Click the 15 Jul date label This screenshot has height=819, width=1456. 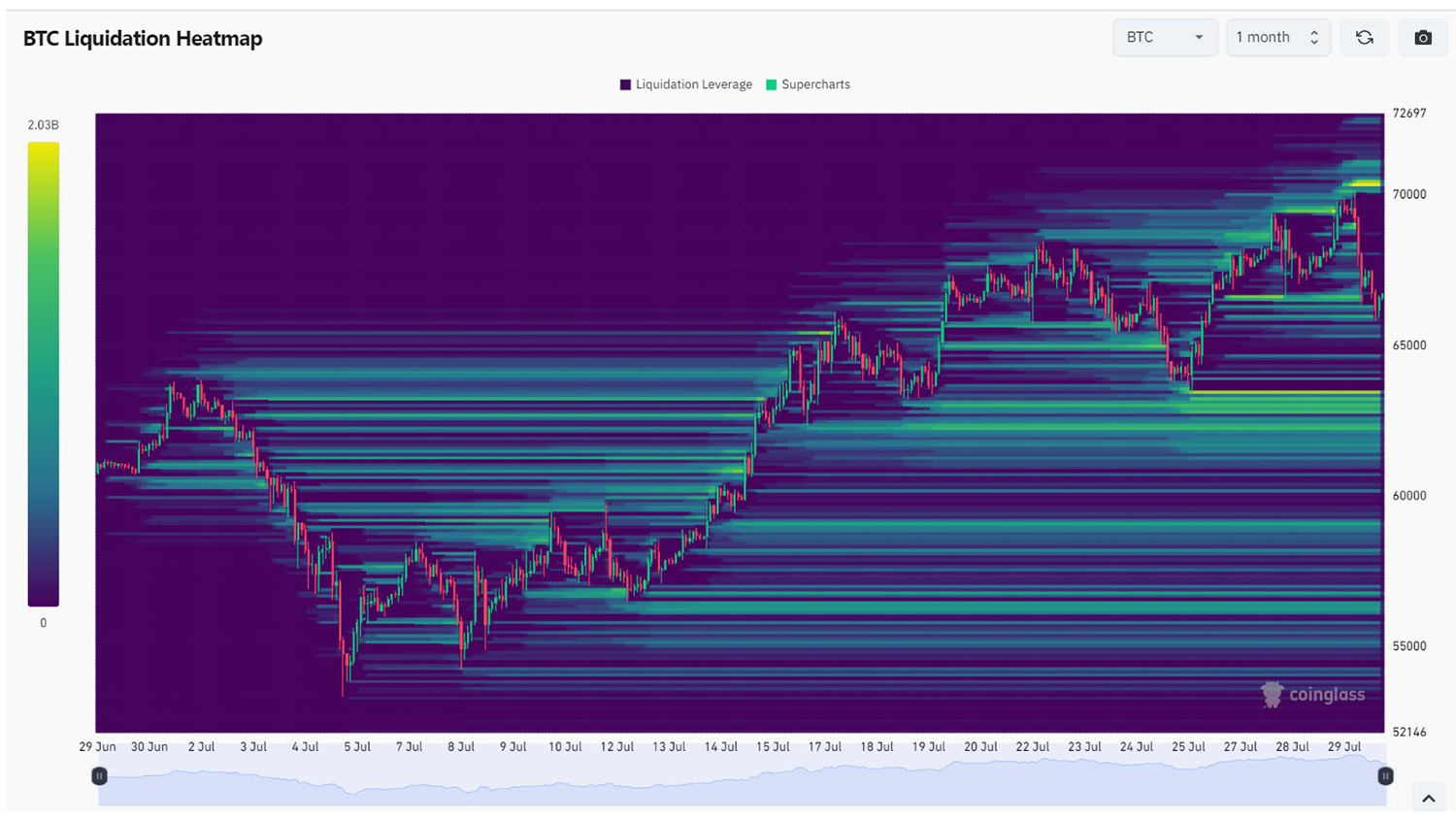[773, 747]
